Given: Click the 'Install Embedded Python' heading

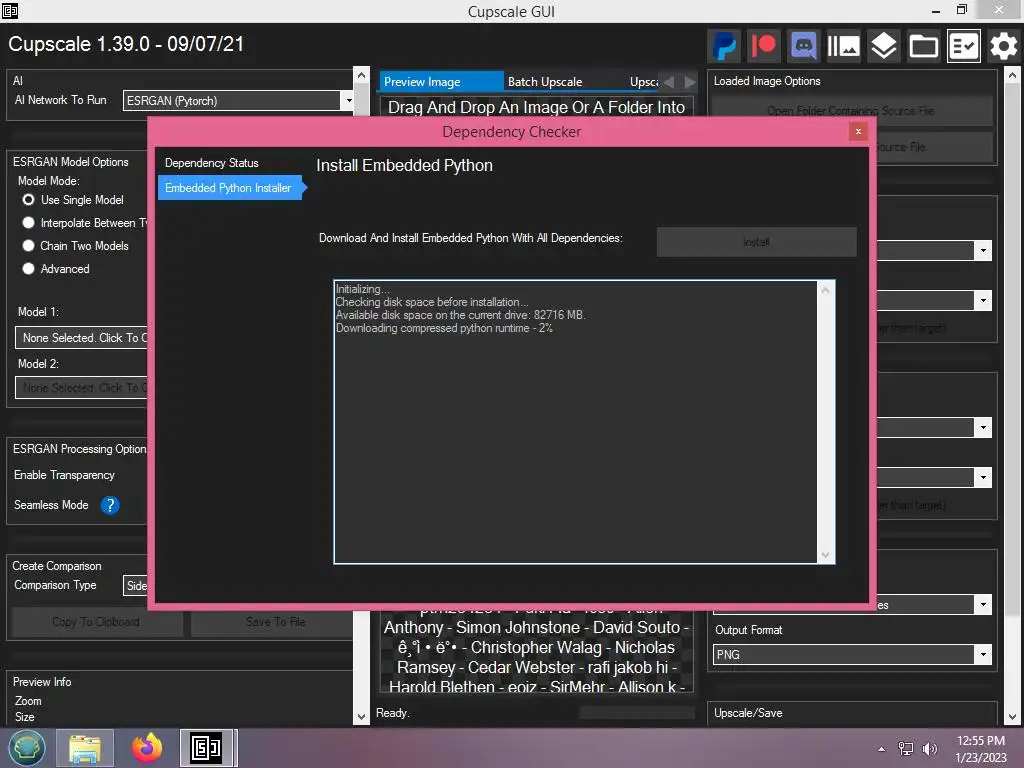Looking at the screenshot, I should pyautogui.click(x=404, y=165).
